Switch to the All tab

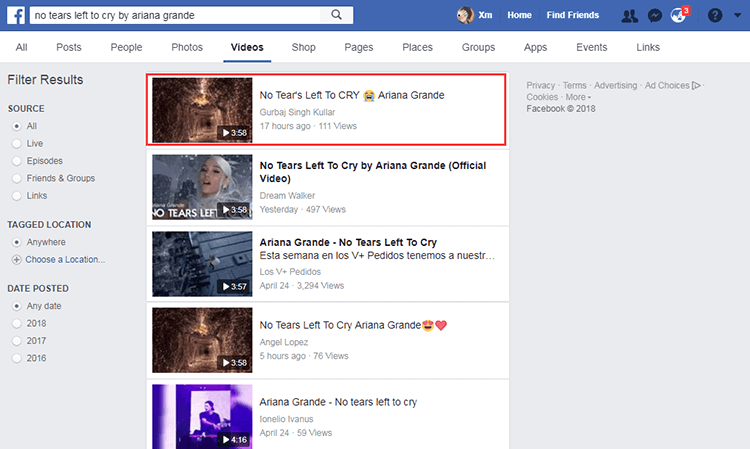(x=22, y=47)
